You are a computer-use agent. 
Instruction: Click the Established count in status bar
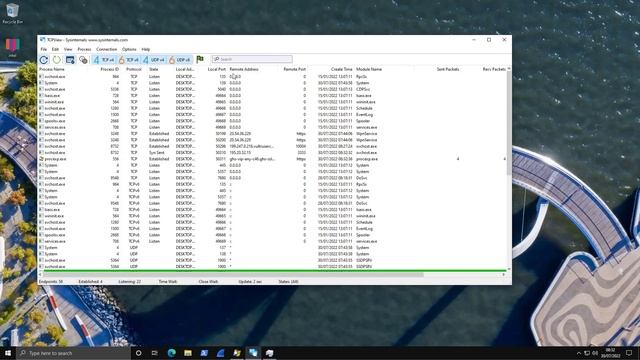(91, 282)
